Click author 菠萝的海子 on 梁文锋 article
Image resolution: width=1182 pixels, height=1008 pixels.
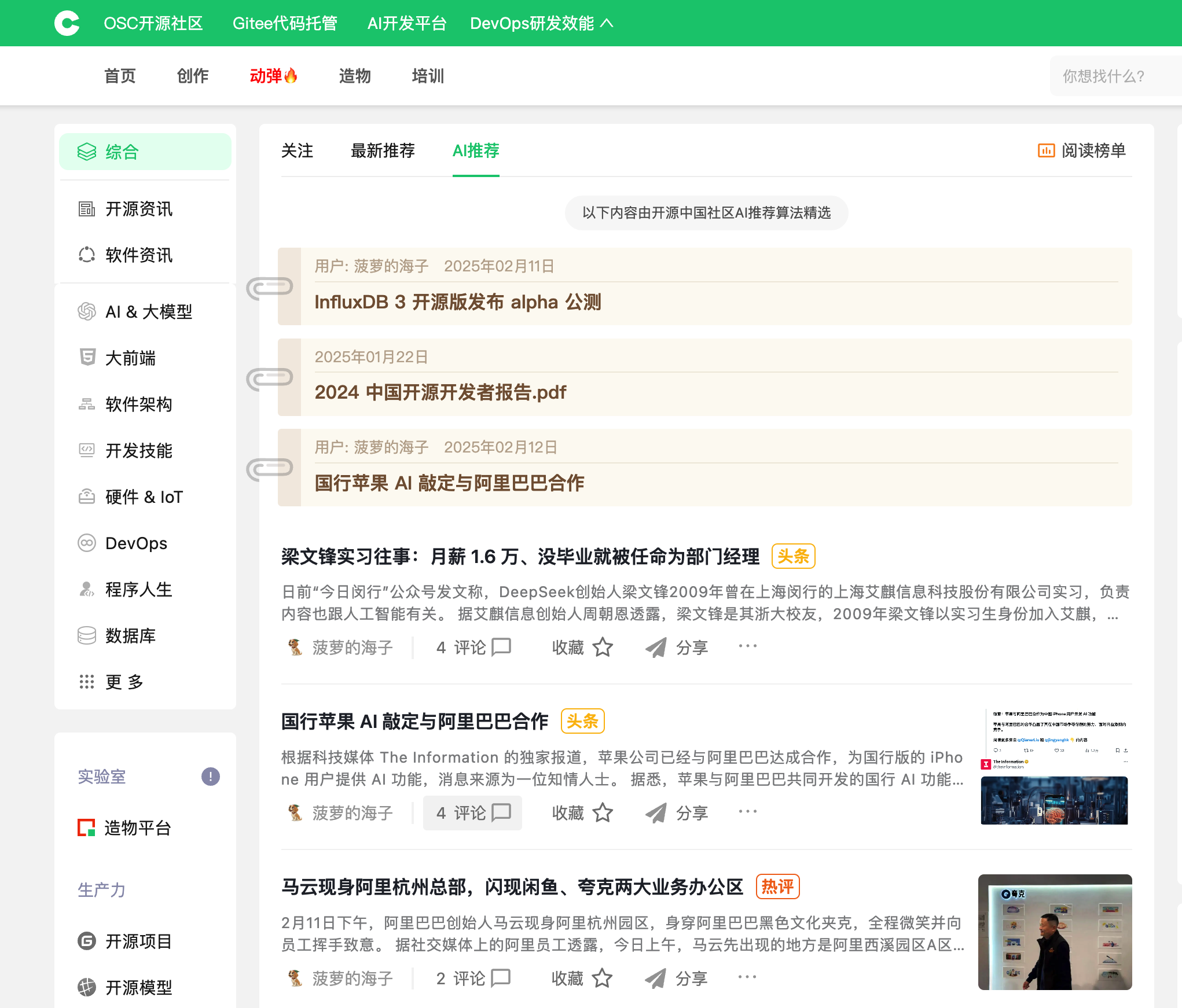coord(353,647)
